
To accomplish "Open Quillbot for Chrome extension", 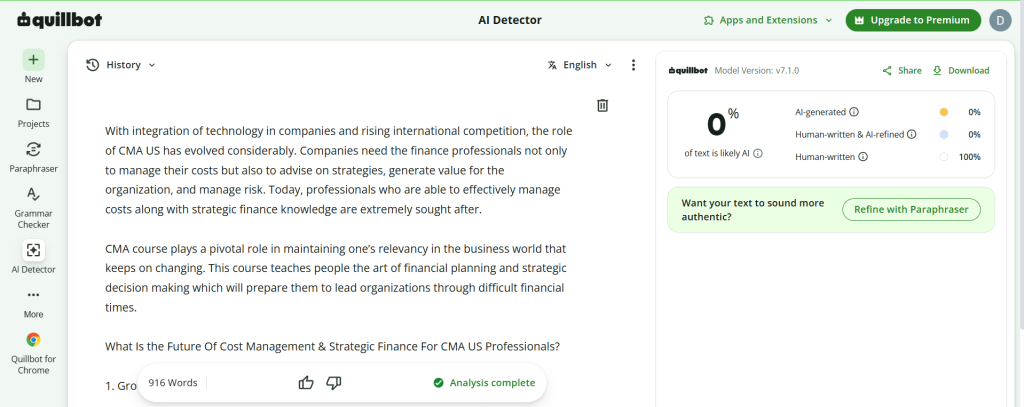I will click(33, 353).
